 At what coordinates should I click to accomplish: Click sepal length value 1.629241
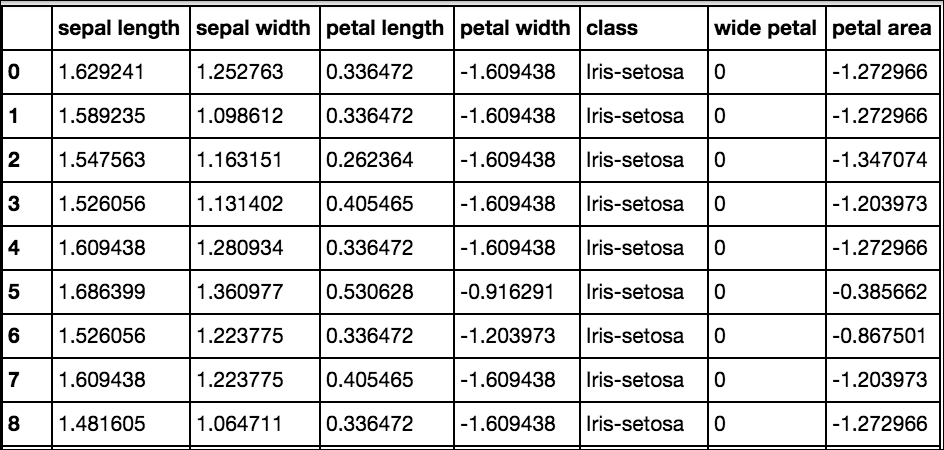coord(102,72)
